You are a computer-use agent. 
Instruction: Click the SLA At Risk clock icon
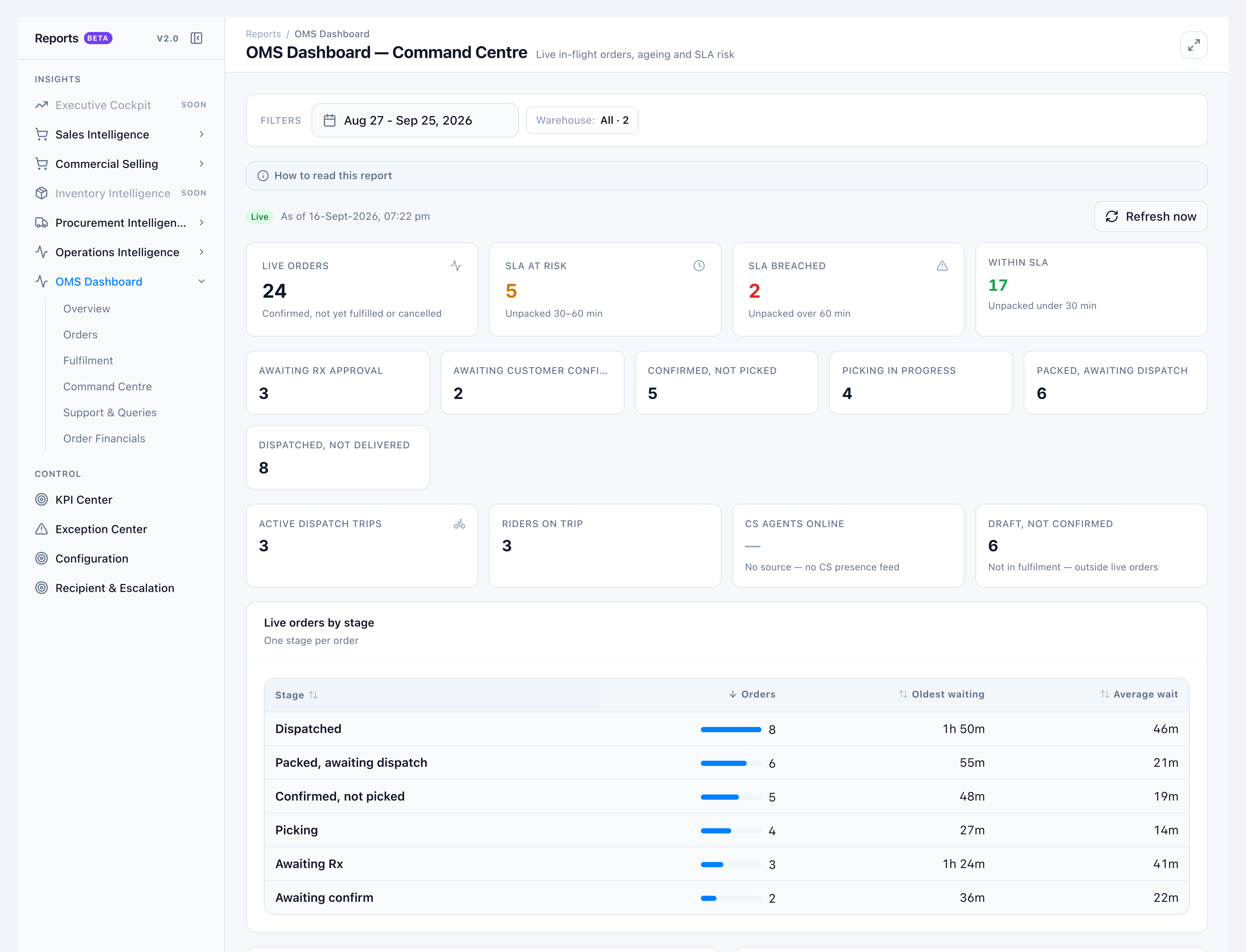tap(699, 266)
